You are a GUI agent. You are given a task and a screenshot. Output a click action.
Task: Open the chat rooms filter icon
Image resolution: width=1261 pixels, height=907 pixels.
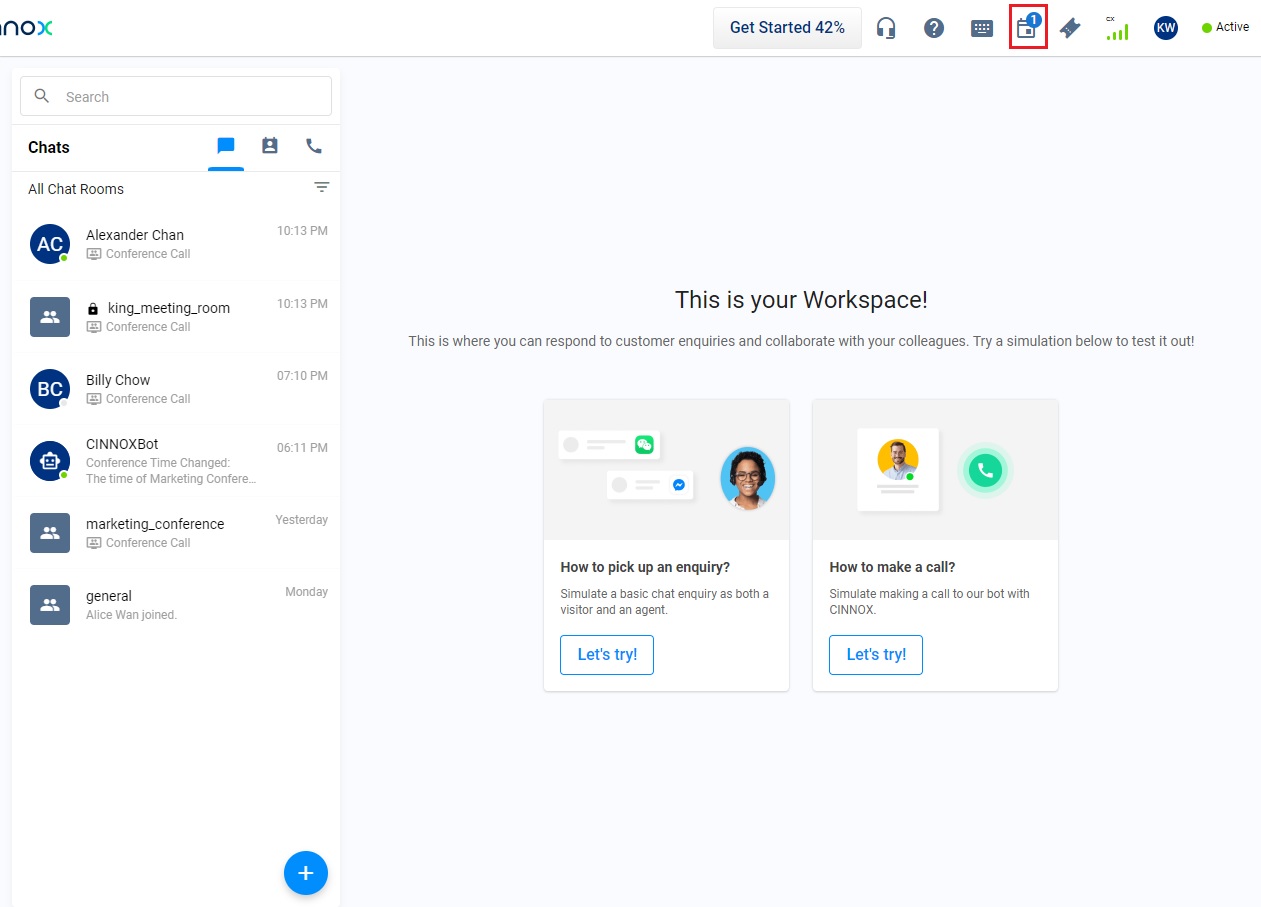coord(321,187)
